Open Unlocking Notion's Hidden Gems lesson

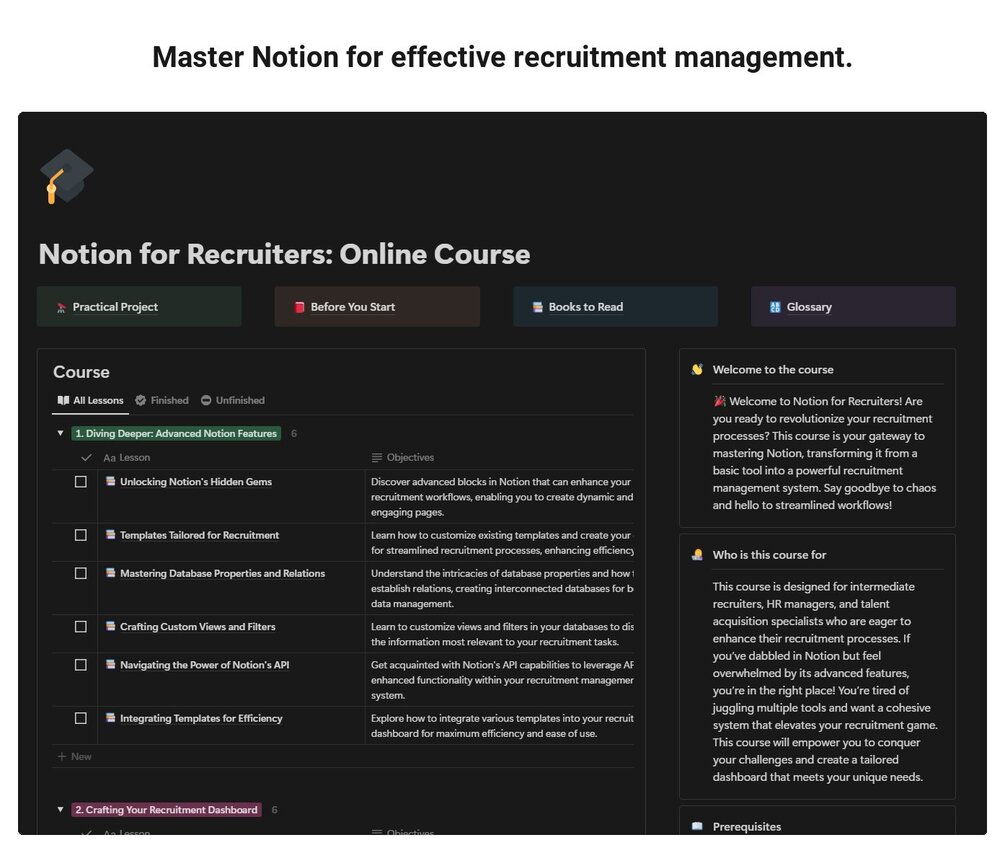pos(196,482)
